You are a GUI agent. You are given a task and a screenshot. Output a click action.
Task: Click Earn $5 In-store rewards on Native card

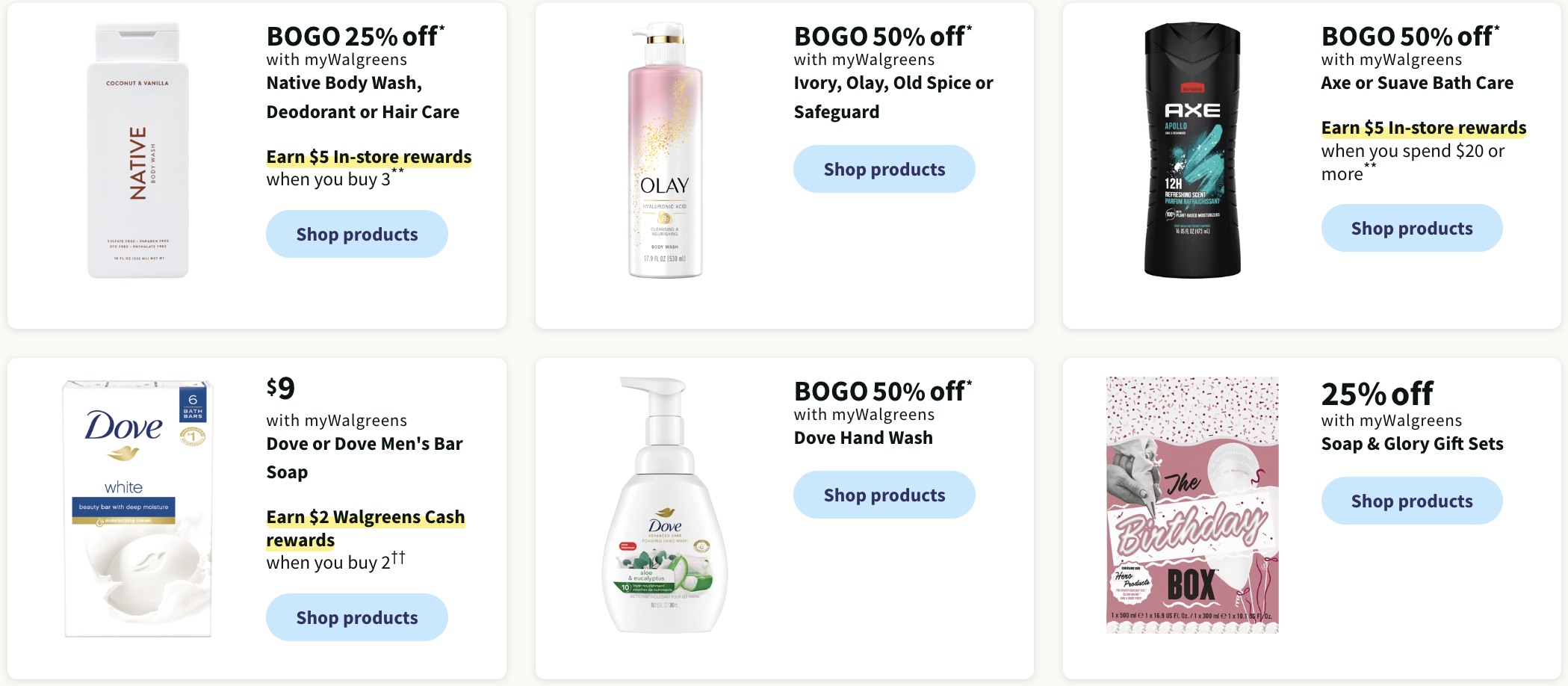(369, 157)
